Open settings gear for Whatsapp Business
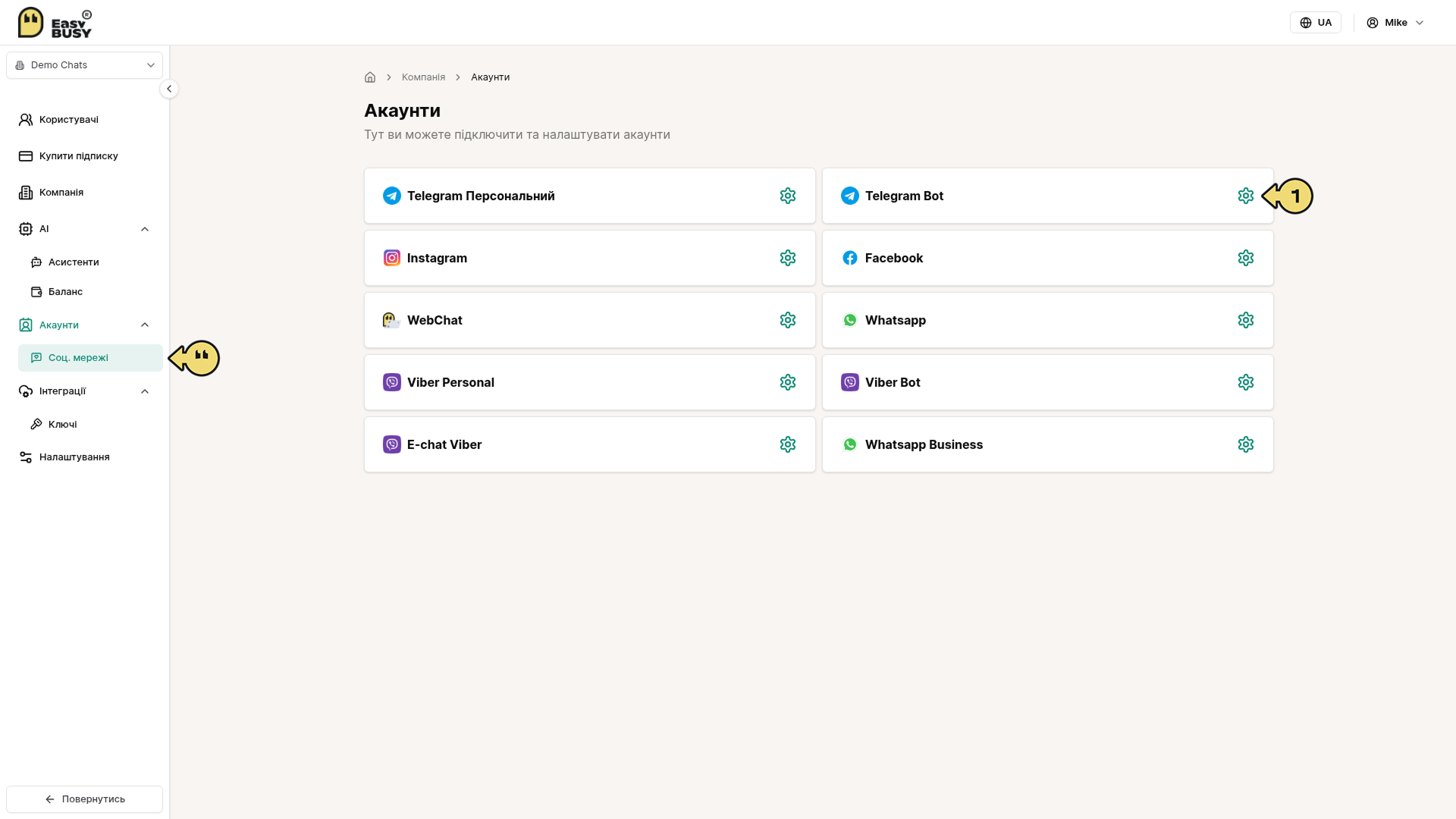Image resolution: width=1456 pixels, height=819 pixels. click(1246, 444)
